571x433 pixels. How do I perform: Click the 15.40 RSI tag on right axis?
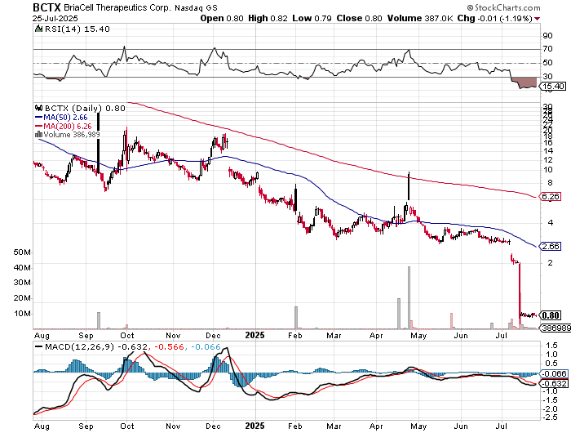click(553, 86)
